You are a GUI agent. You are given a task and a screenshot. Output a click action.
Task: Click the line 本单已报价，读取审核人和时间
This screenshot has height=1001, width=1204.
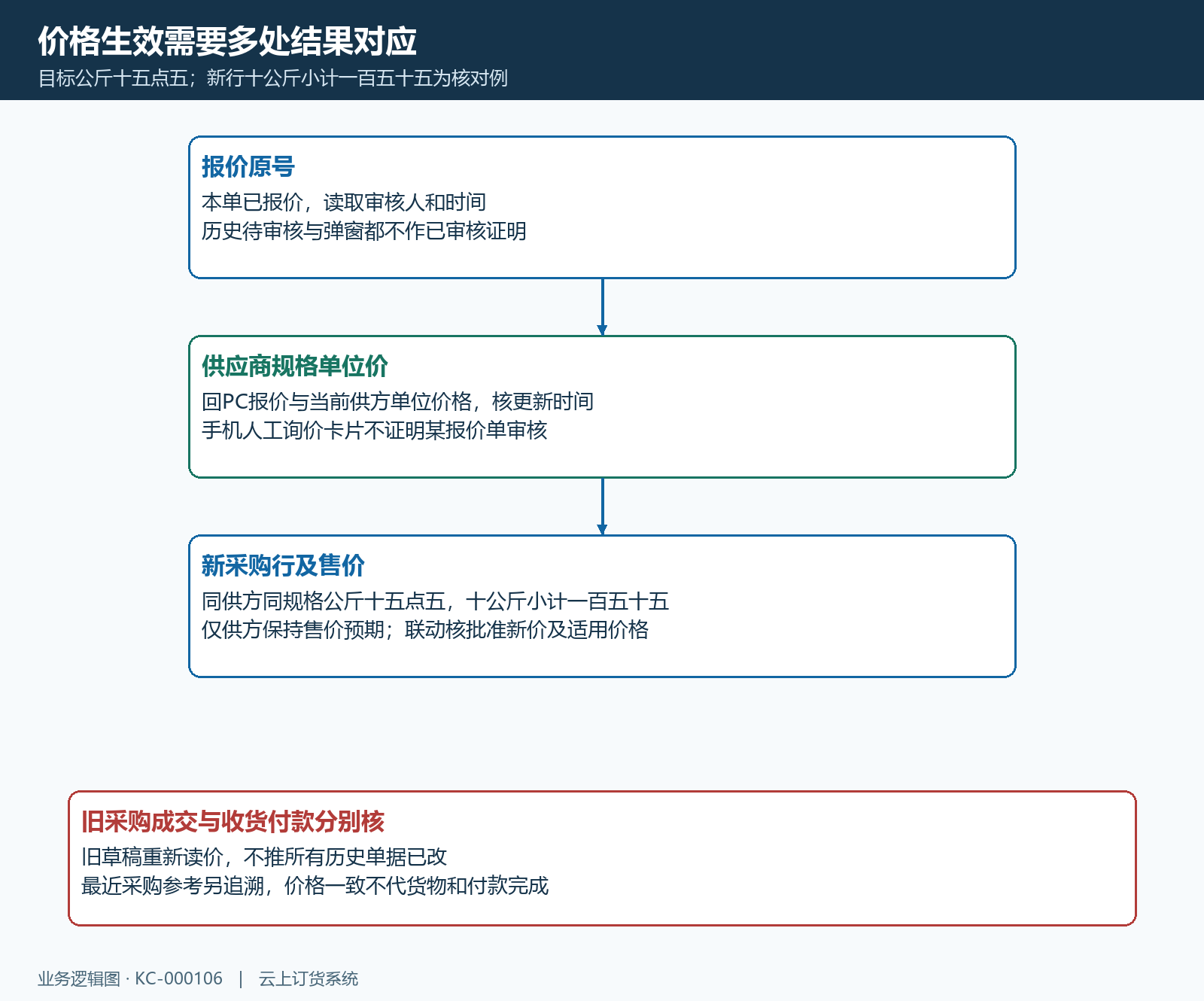tap(344, 202)
